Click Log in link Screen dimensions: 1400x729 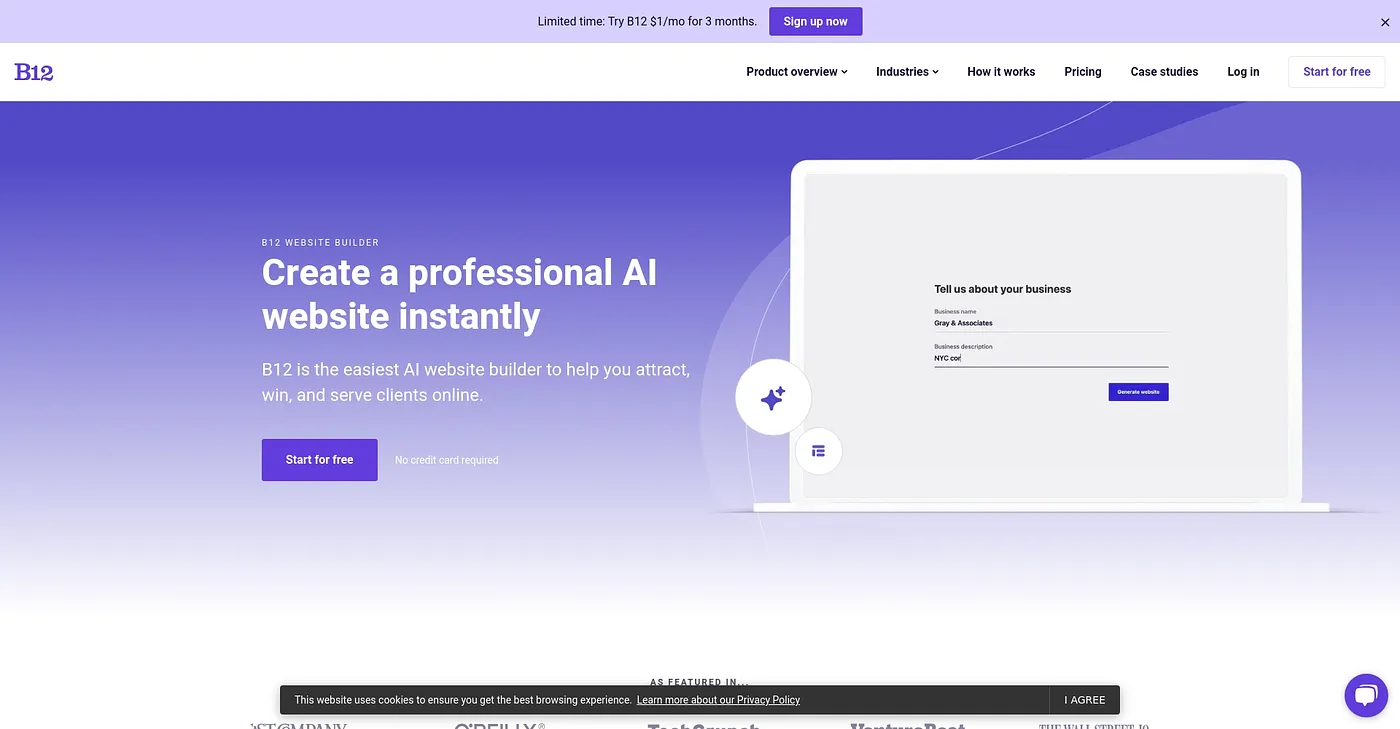click(x=1243, y=72)
